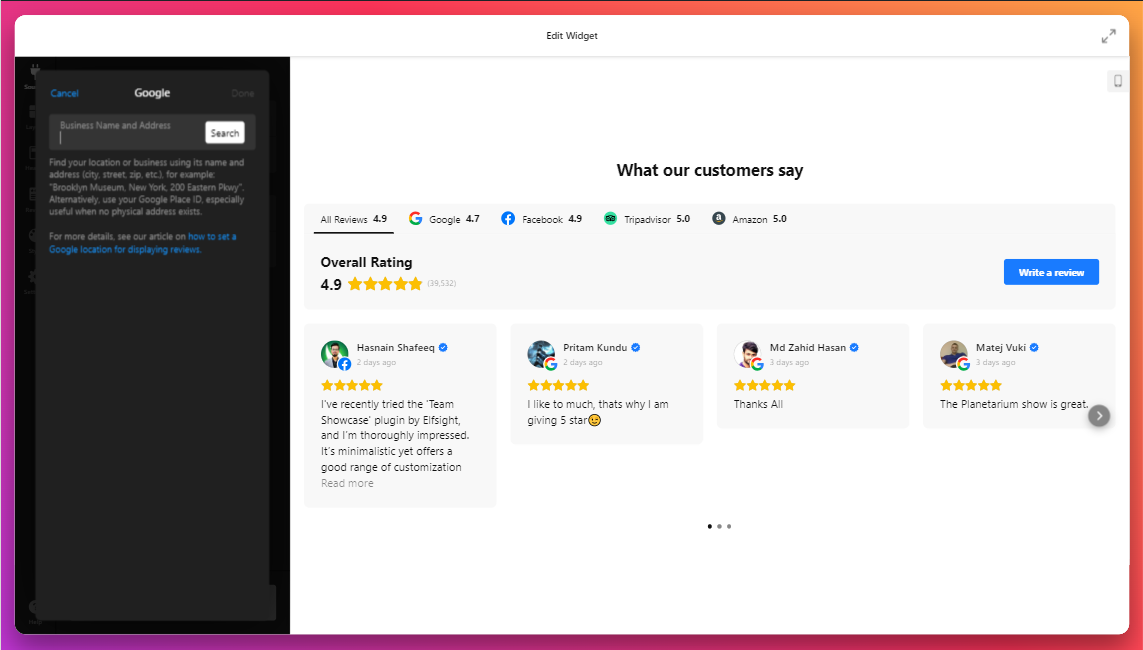Click Matej Vuki's profile avatar
Image resolution: width=1143 pixels, height=650 pixels.
(954, 354)
